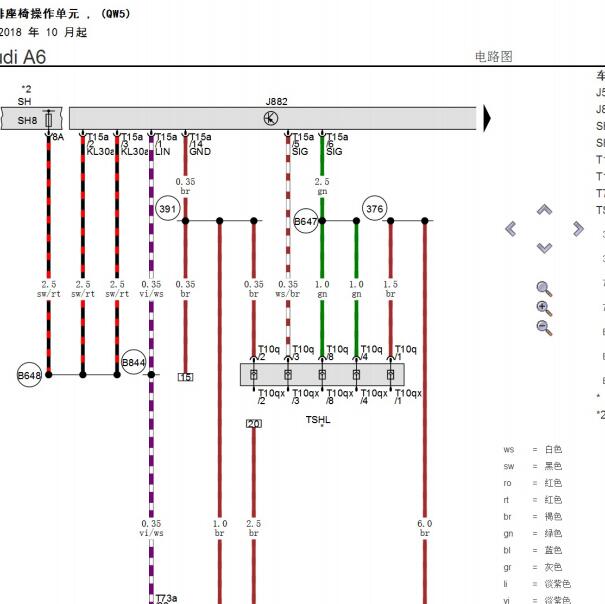Click the br 褐色 legend entry
Screen dimensions: 605x604
pyautogui.click(x=532, y=517)
